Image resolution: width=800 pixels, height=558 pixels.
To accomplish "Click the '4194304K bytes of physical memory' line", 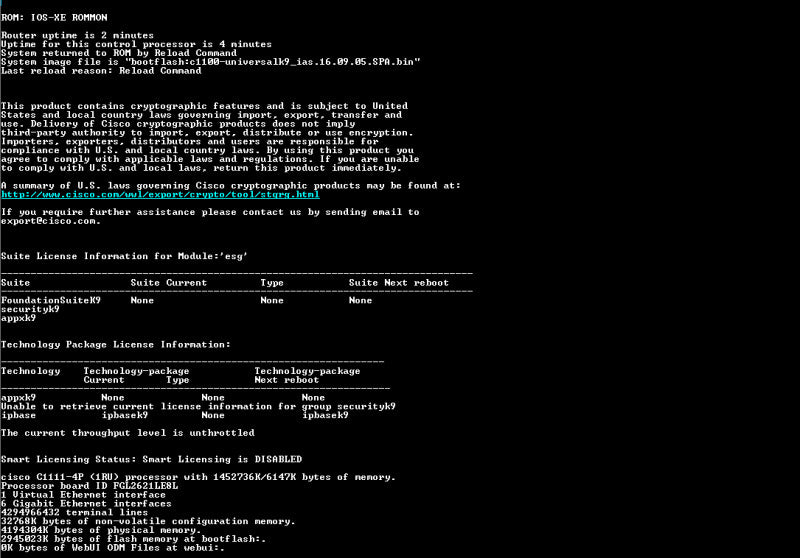I will pos(101,530).
